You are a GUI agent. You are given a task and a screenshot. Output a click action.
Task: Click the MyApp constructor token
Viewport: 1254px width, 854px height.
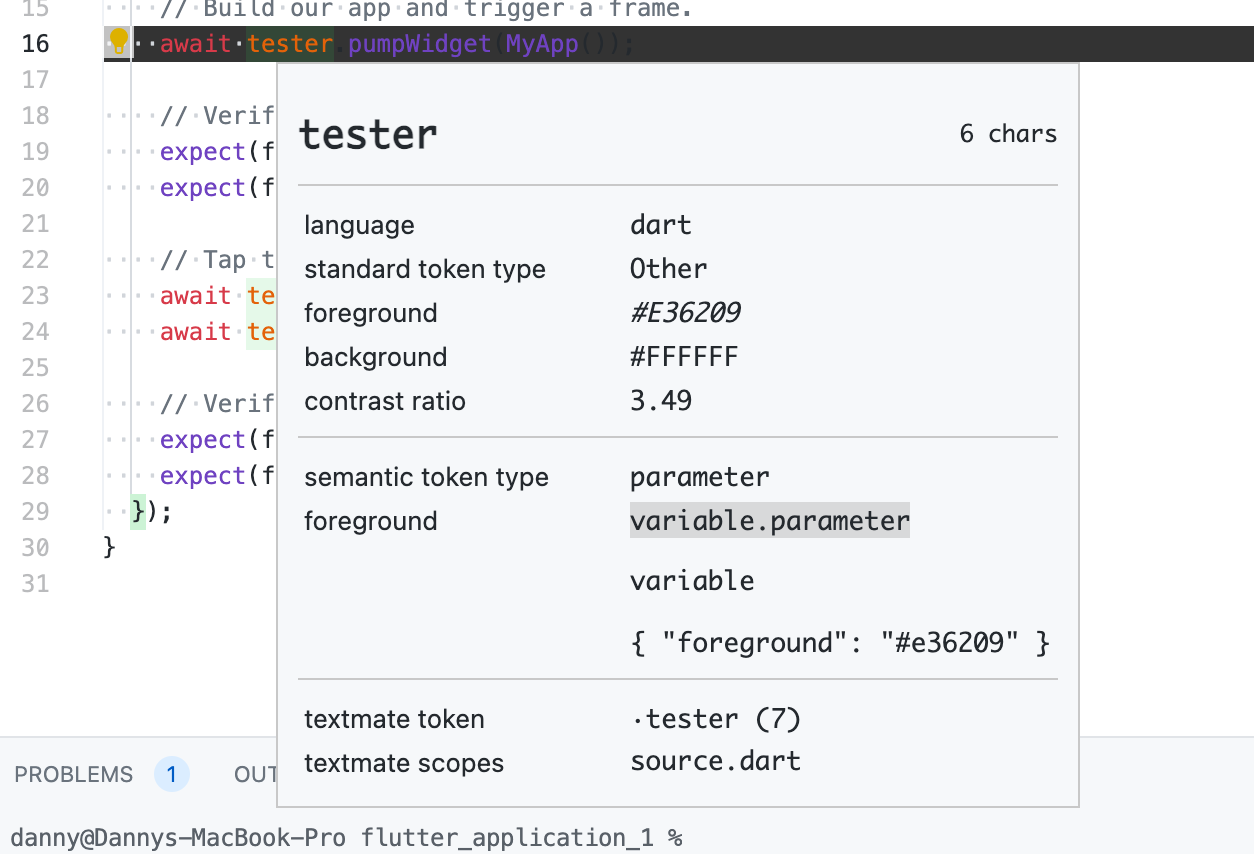click(x=543, y=43)
